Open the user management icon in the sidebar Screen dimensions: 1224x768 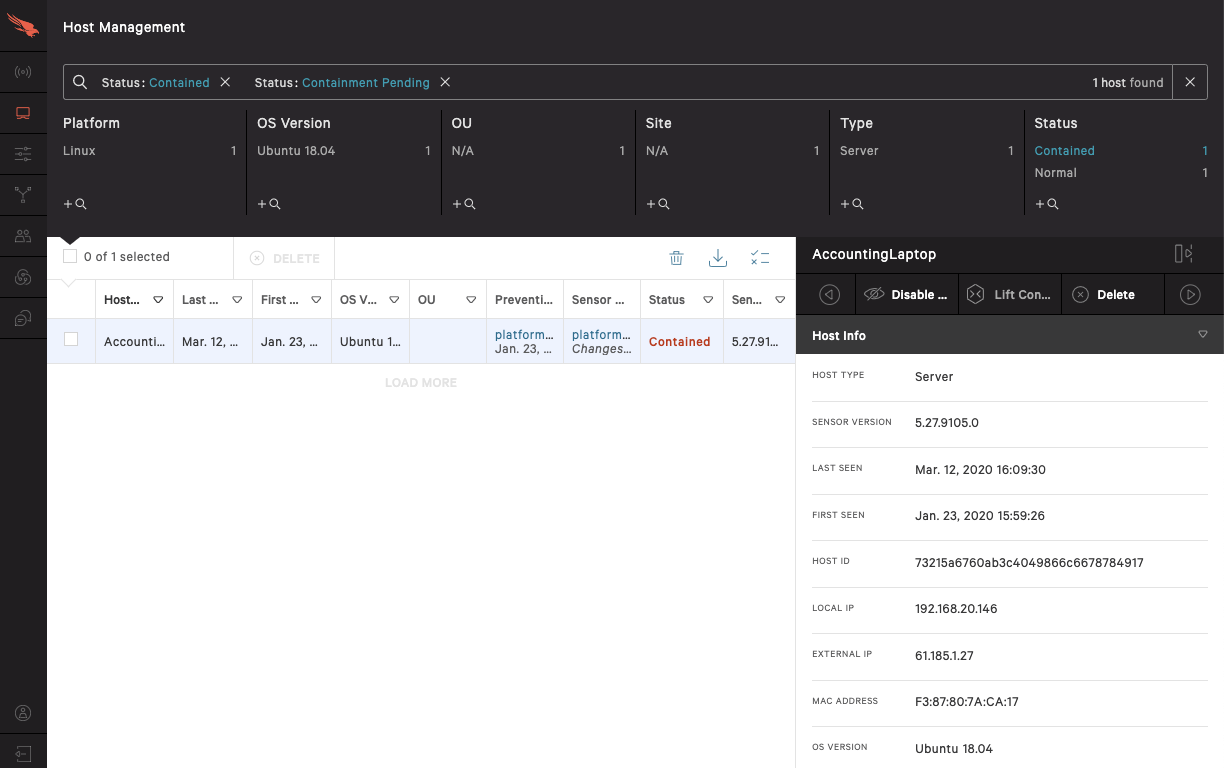pos(22,236)
